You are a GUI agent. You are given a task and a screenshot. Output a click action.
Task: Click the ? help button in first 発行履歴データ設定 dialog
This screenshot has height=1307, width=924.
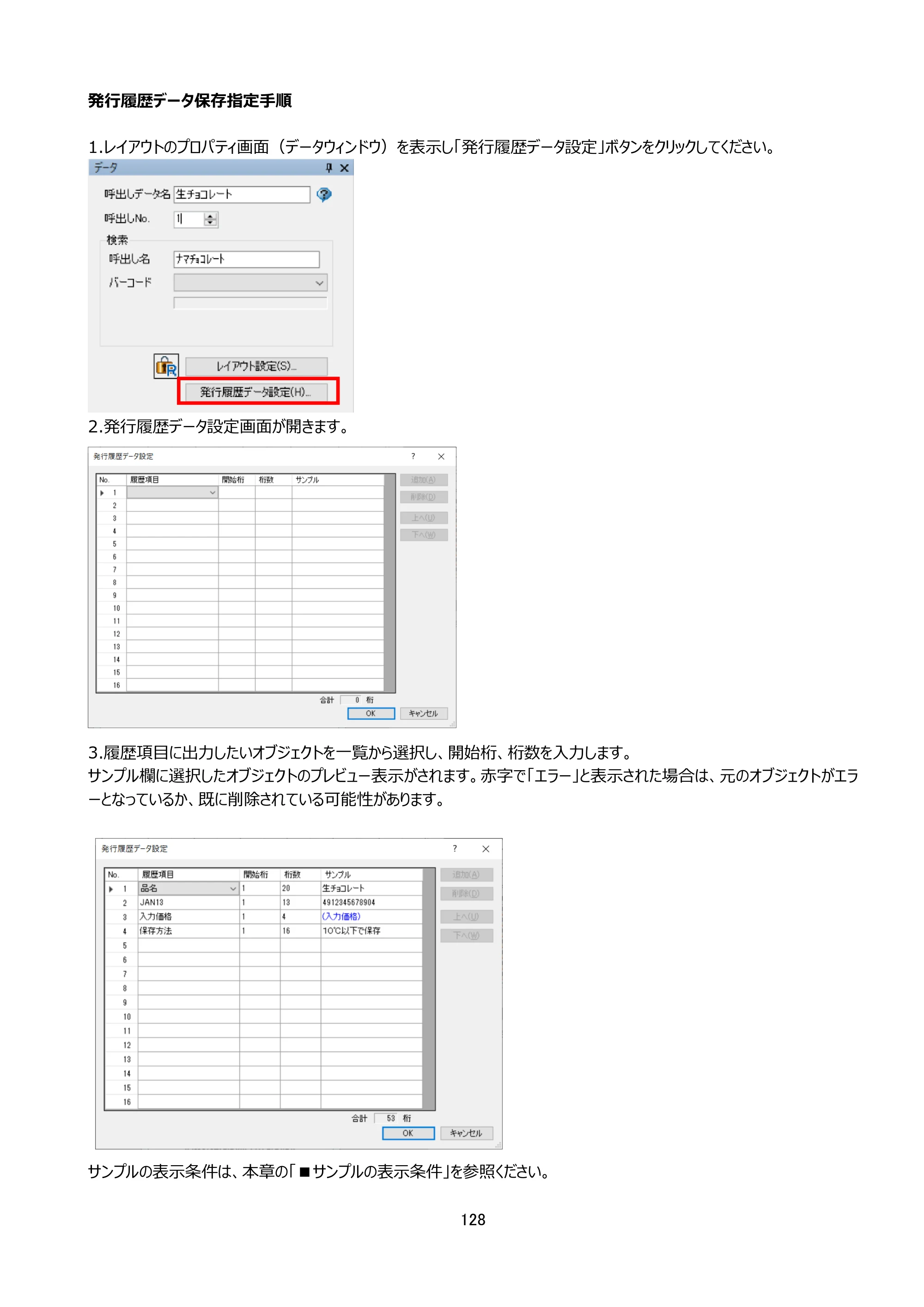point(413,456)
